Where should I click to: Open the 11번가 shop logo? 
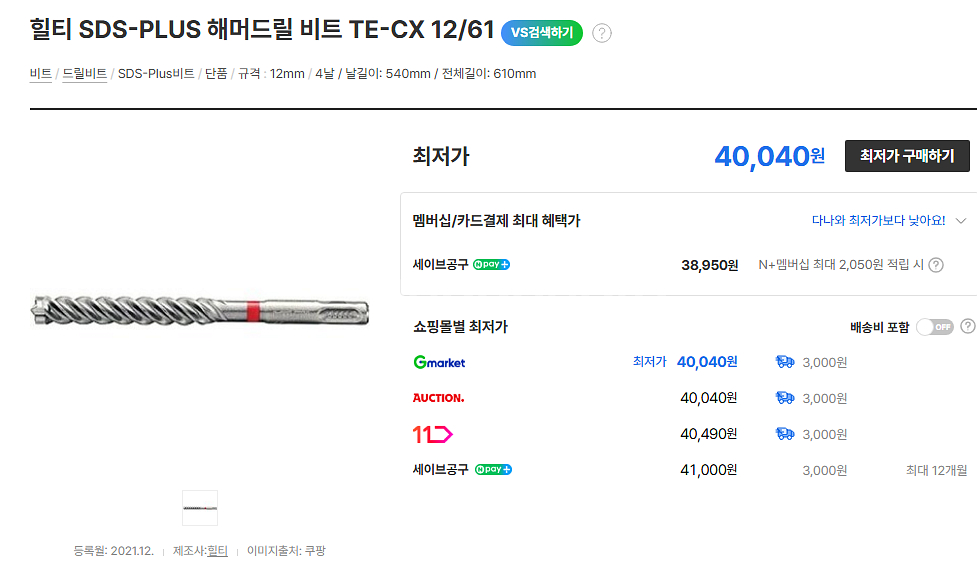coord(433,434)
